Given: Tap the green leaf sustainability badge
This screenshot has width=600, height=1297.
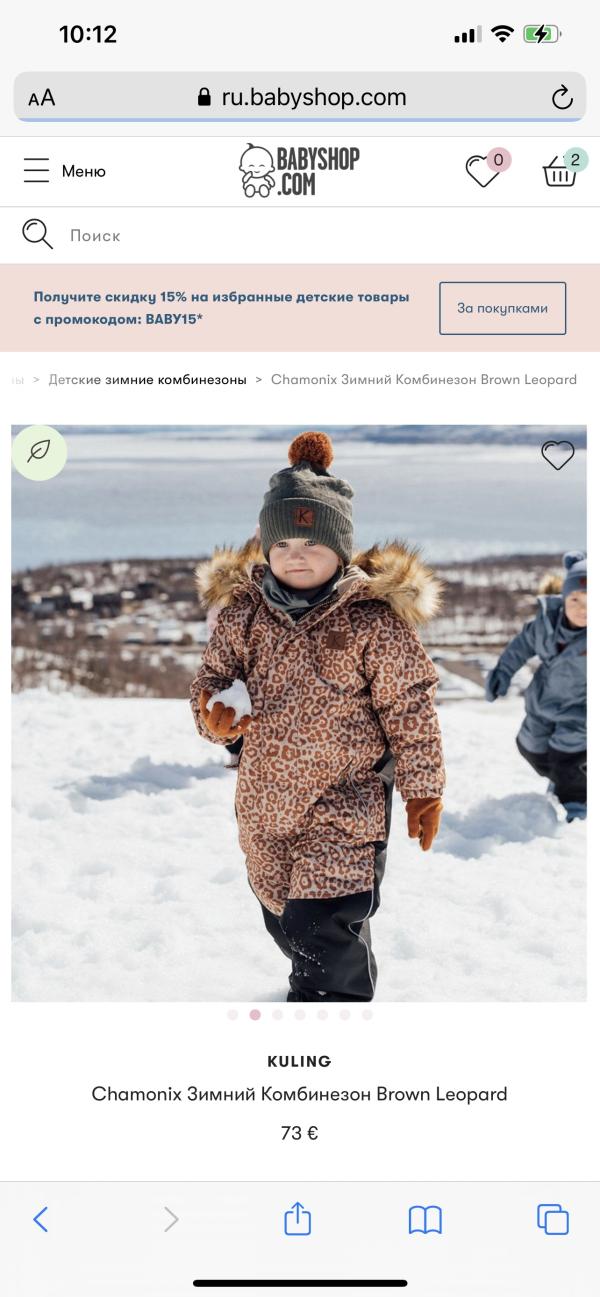Looking at the screenshot, I should 39,452.
